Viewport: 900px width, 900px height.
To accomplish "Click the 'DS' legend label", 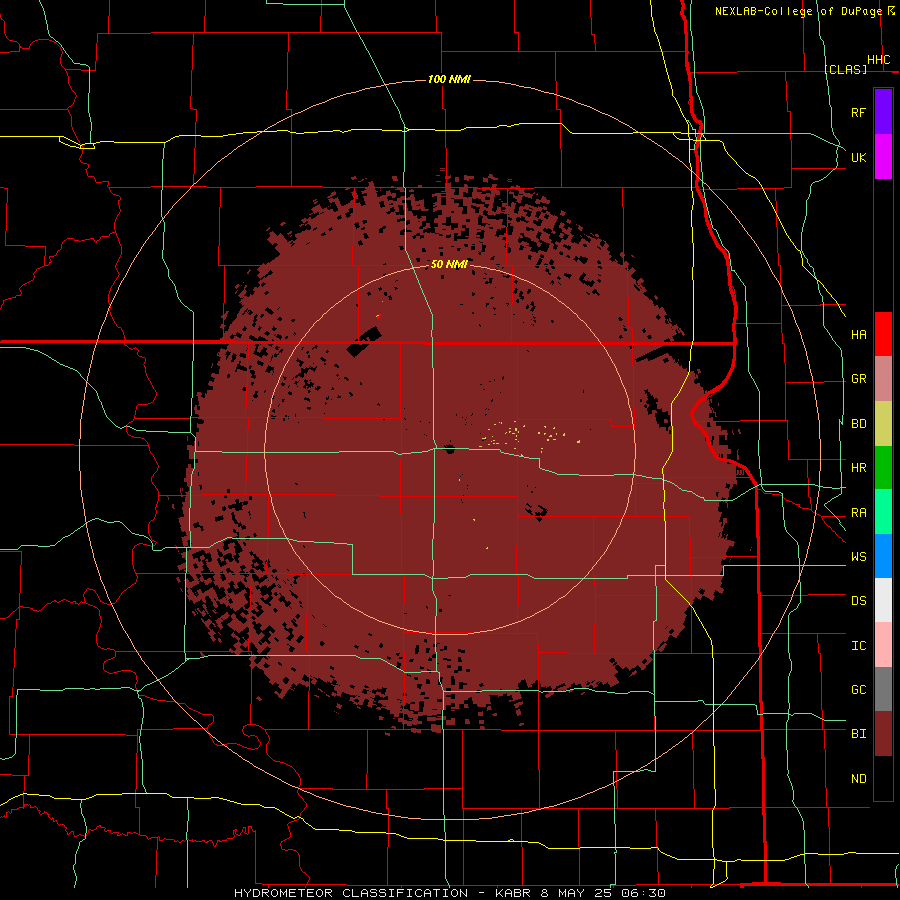I will (858, 601).
